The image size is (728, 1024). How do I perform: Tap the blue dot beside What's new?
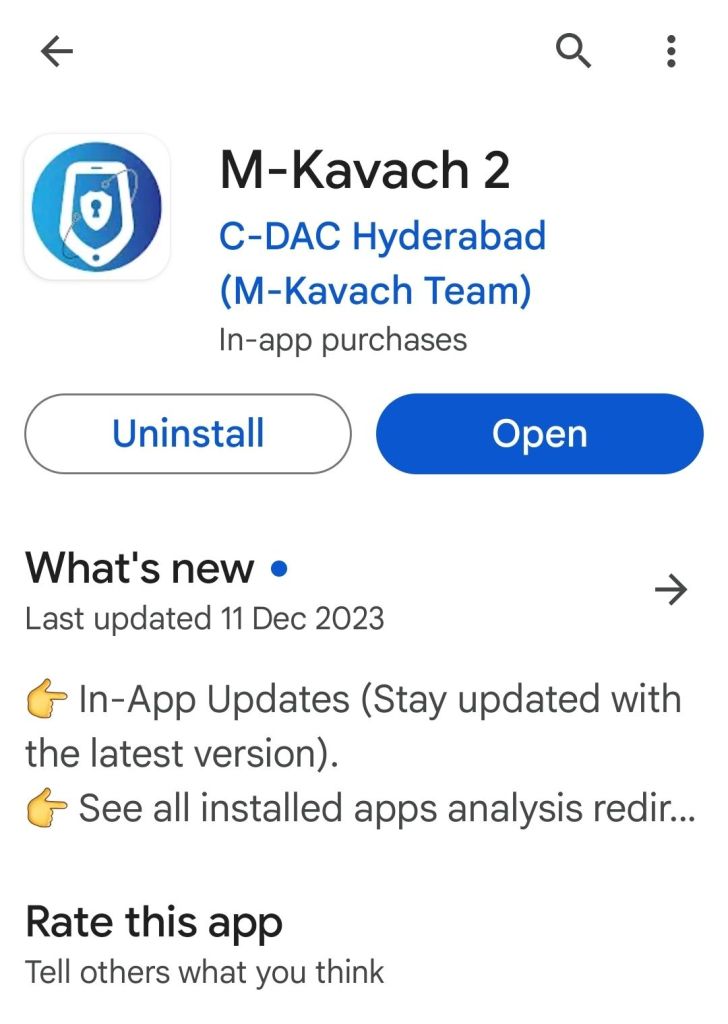(279, 569)
